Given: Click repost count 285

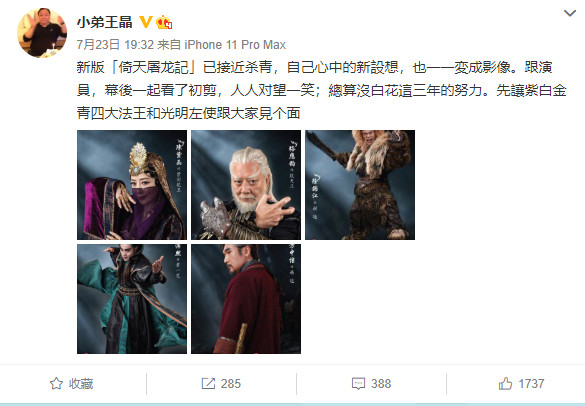Looking at the screenshot, I should pos(231,384).
